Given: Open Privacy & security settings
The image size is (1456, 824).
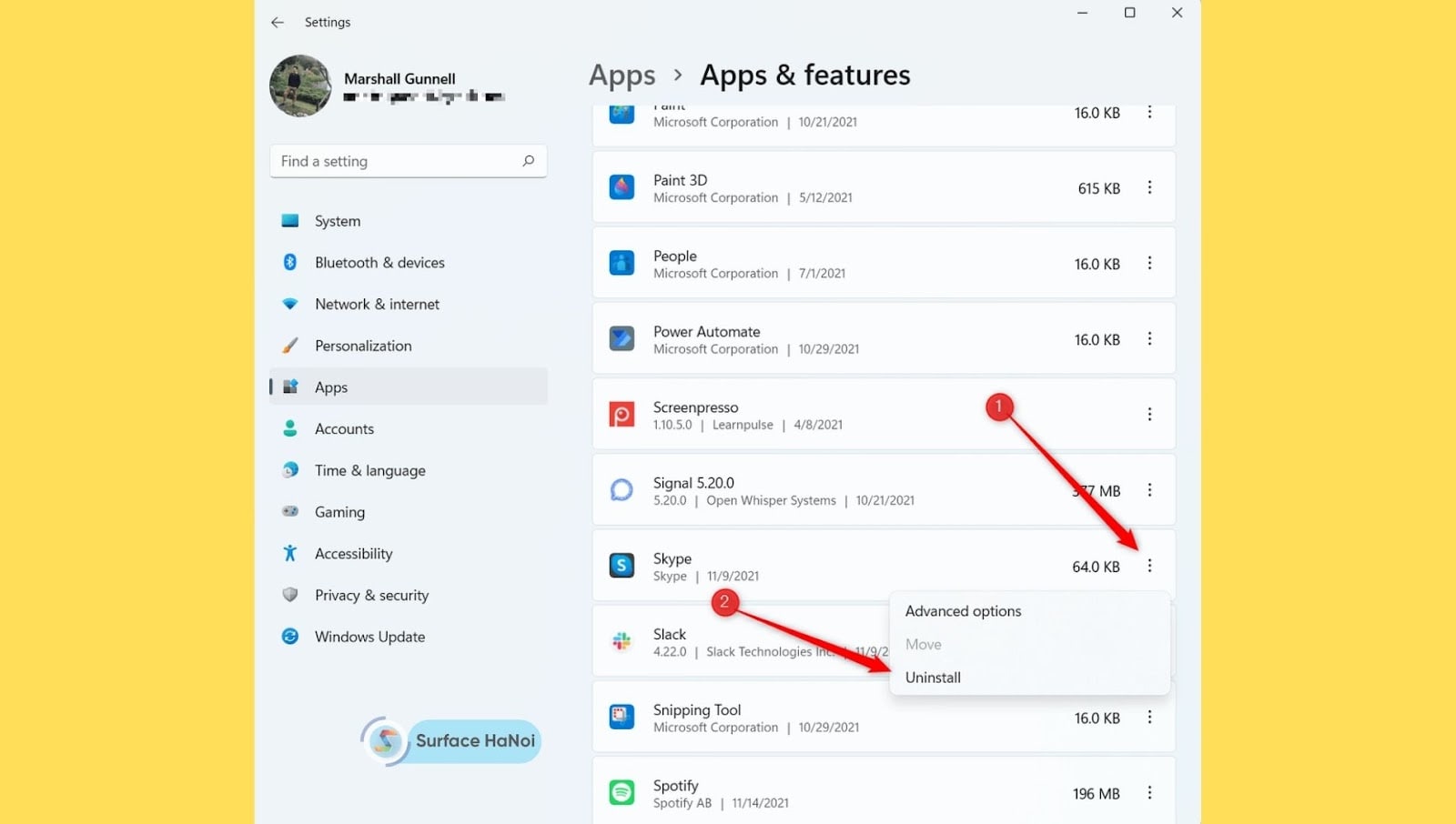Looking at the screenshot, I should coord(409,596).
